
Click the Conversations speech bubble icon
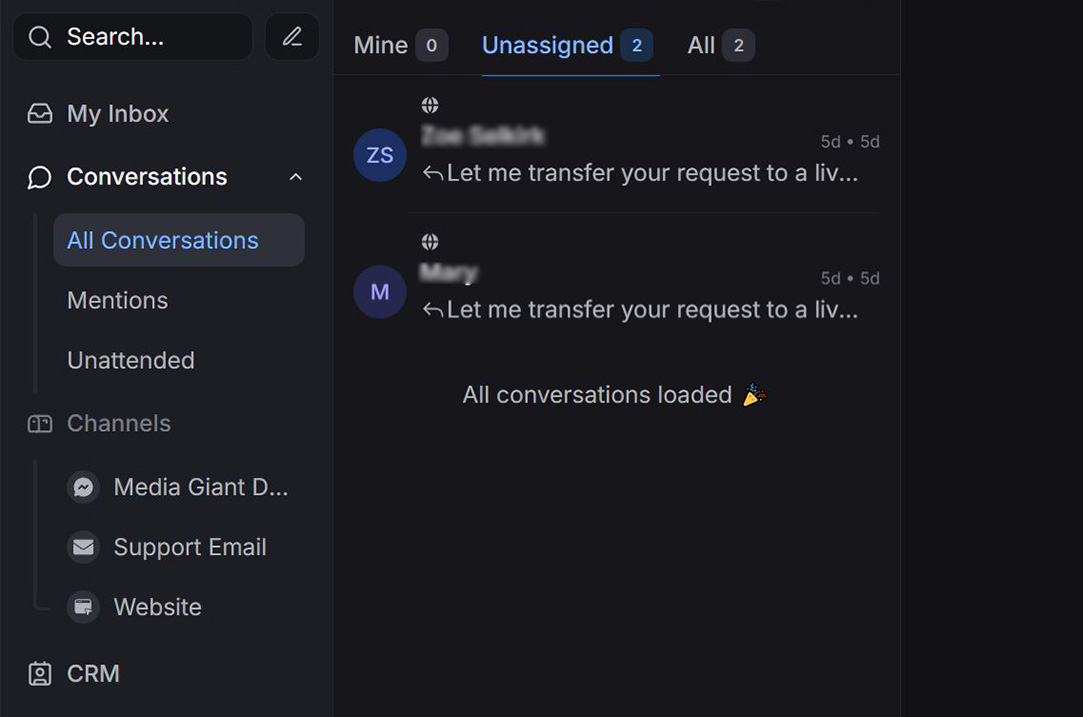pos(40,177)
